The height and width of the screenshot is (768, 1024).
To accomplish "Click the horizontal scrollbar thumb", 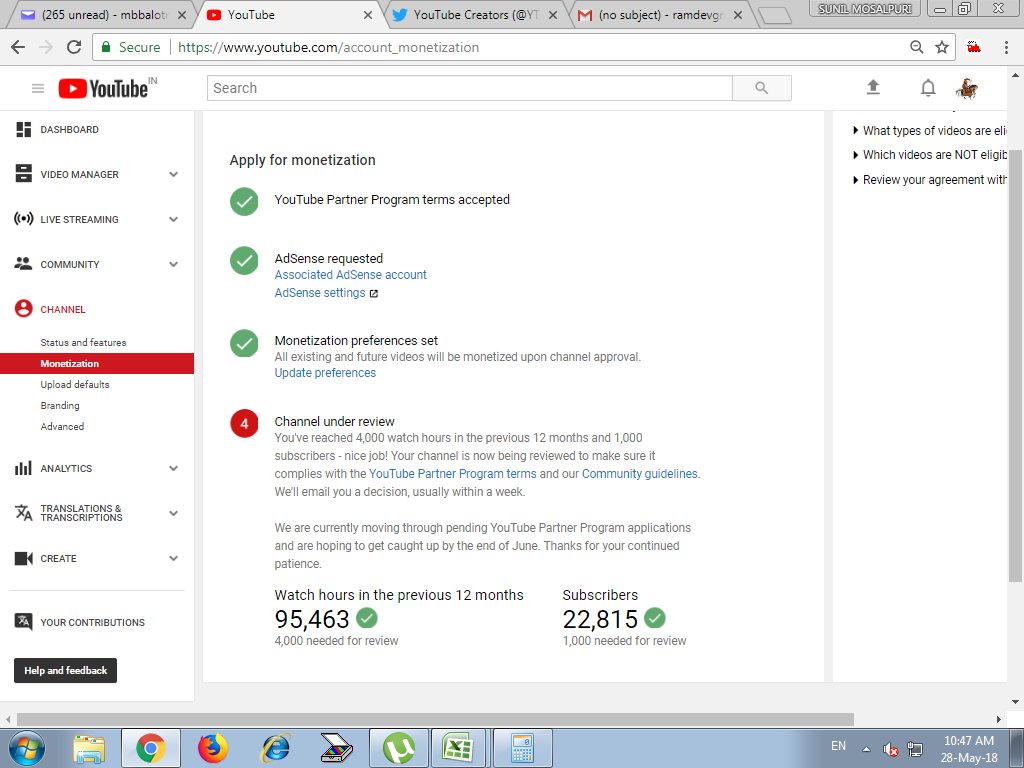I will (x=435, y=719).
